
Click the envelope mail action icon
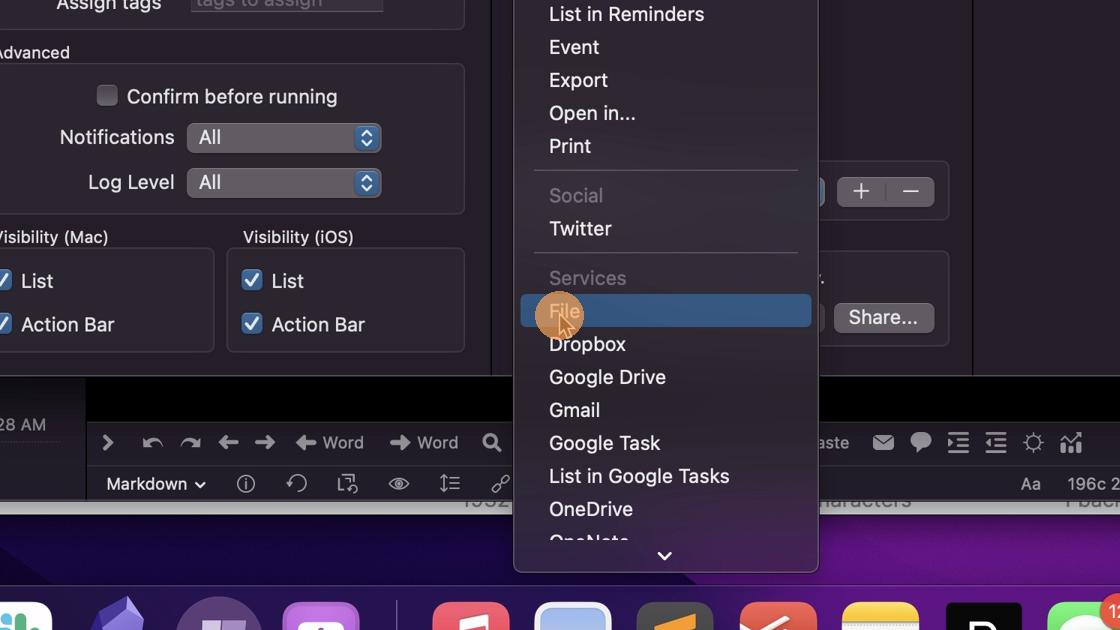point(884,443)
